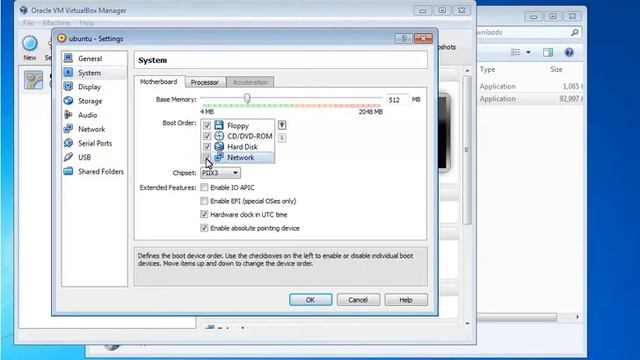Move boot device up with arrow button

[282, 125]
